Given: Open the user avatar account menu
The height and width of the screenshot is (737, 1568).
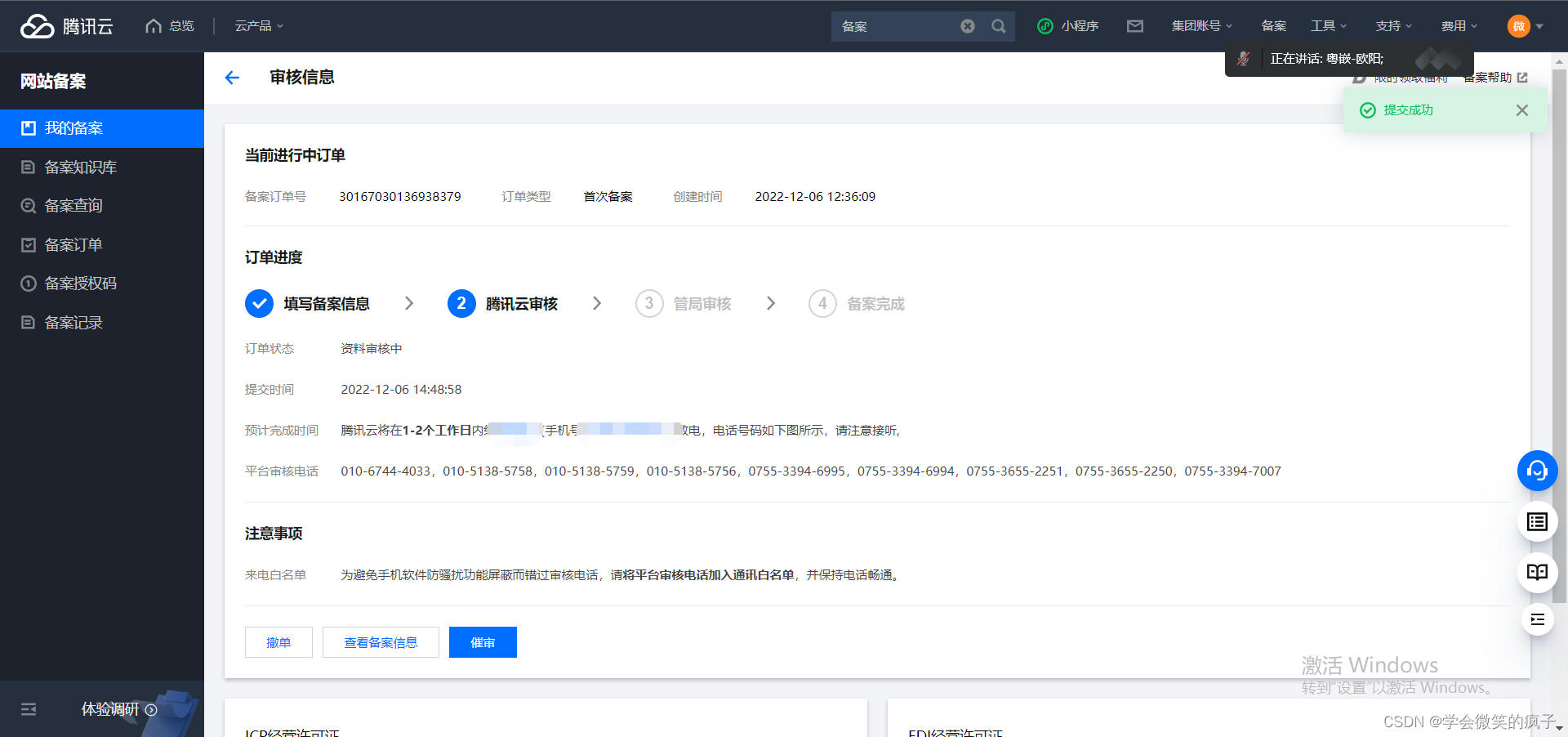Looking at the screenshot, I should click(x=1518, y=26).
